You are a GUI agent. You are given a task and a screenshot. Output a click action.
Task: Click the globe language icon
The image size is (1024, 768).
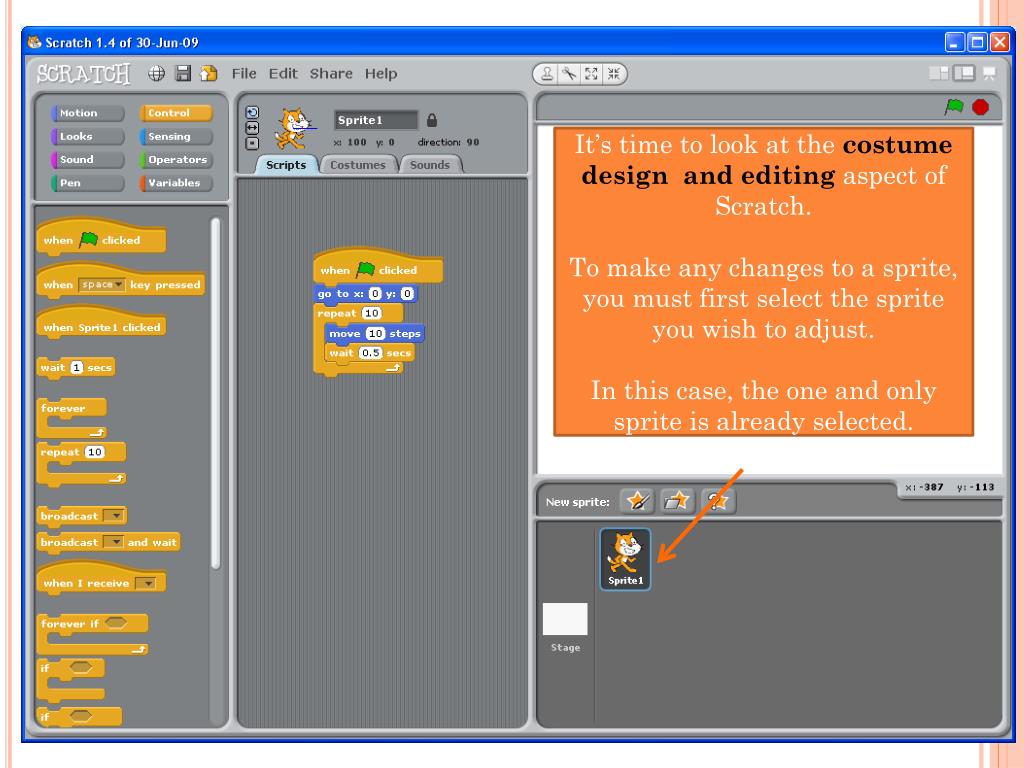(x=157, y=73)
